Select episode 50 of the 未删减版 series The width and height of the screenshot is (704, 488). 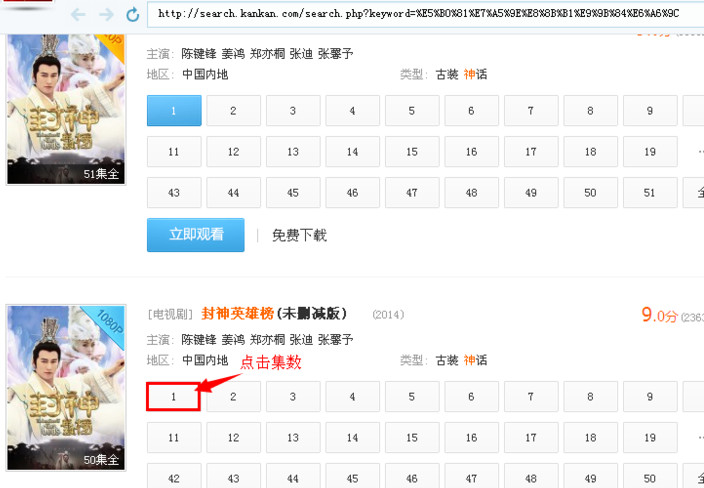pyautogui.click(x=650, y=478)
